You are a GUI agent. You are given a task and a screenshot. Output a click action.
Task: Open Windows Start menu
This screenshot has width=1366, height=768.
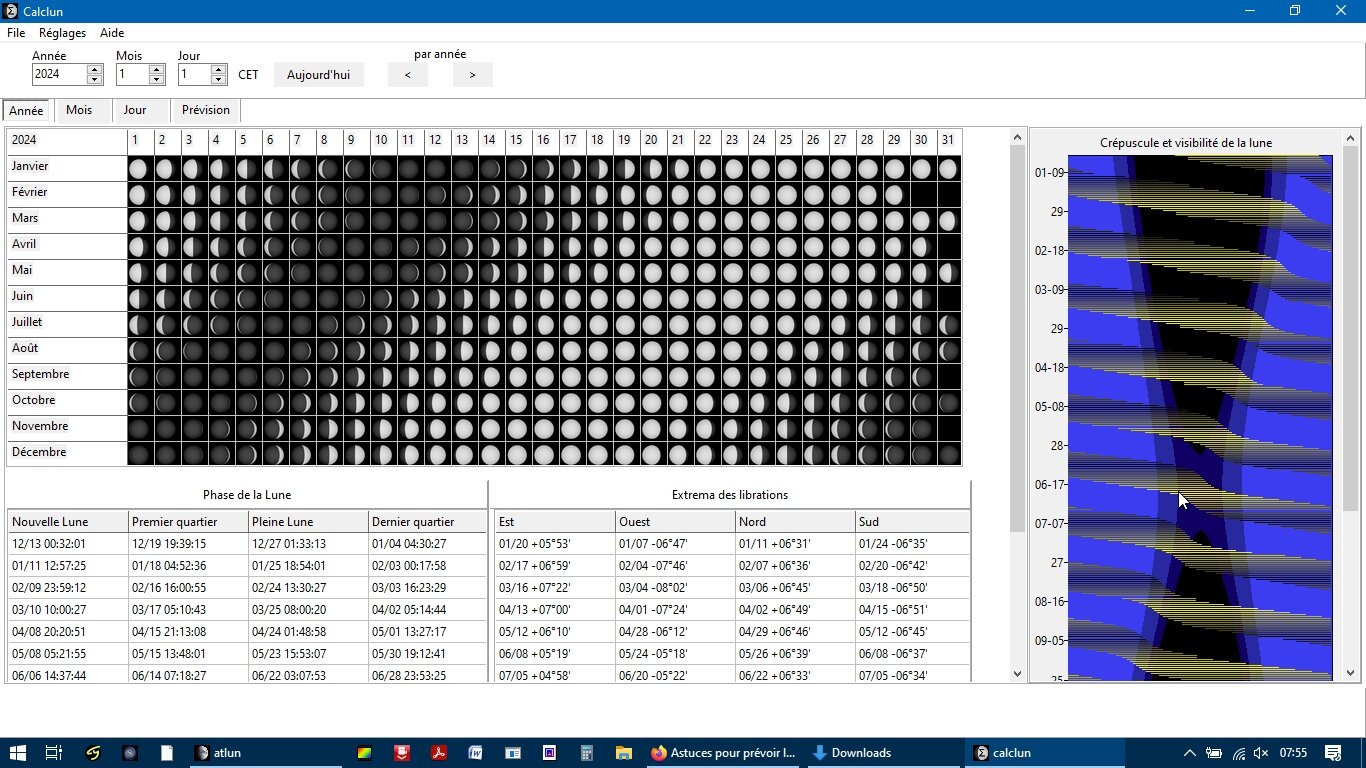tap(17, 753)
